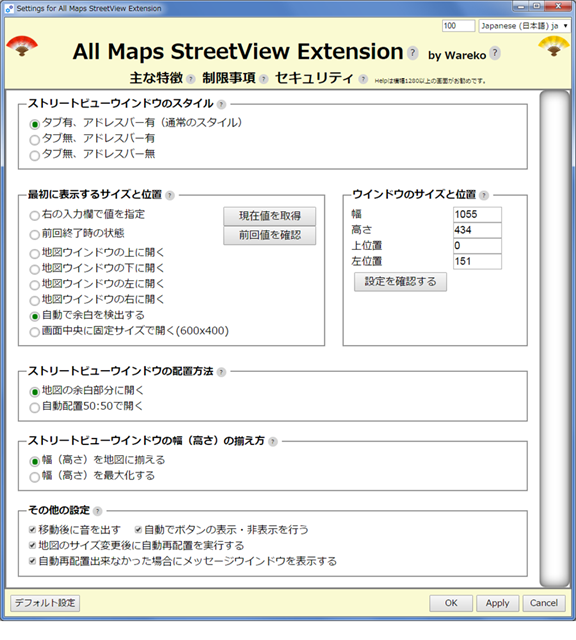Select 地図ウインドウの右に開く option

(x=35, y=300)
